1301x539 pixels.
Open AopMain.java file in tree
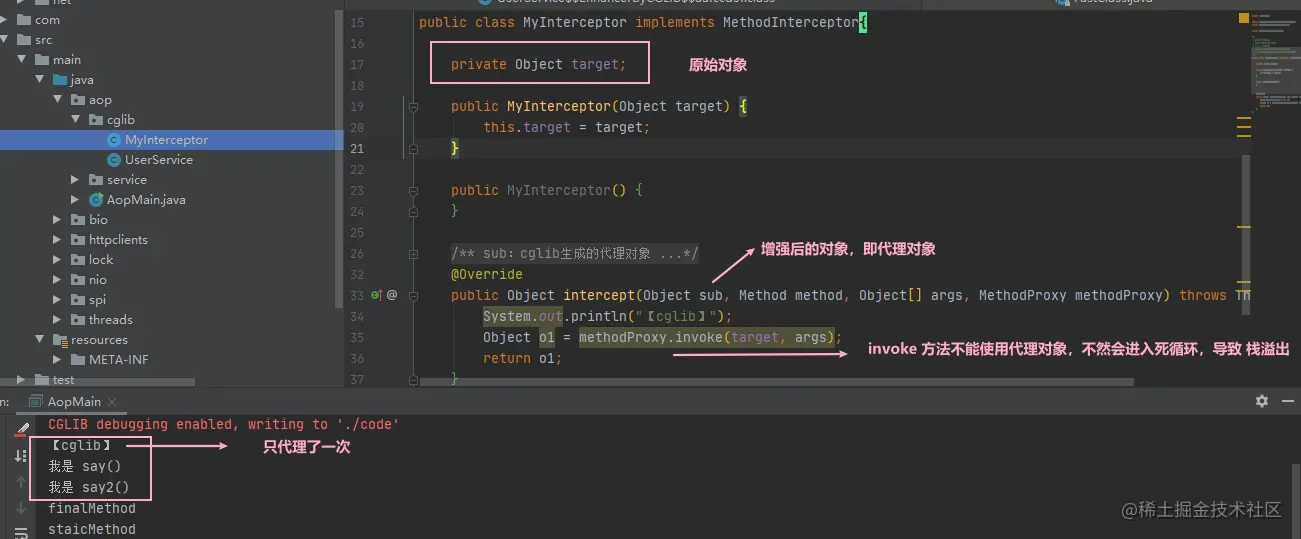tap(146, 200)
